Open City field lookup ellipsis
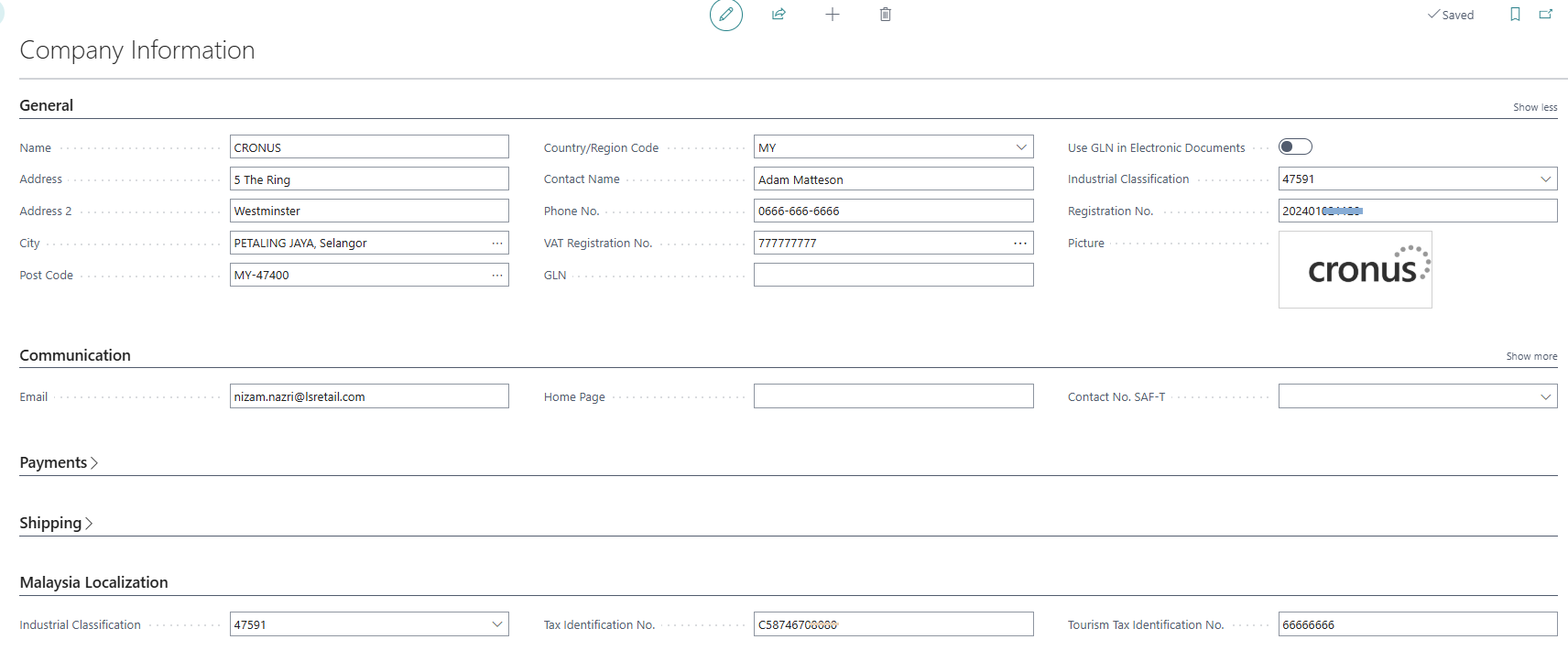1568x672 pixels. (496, 244)
